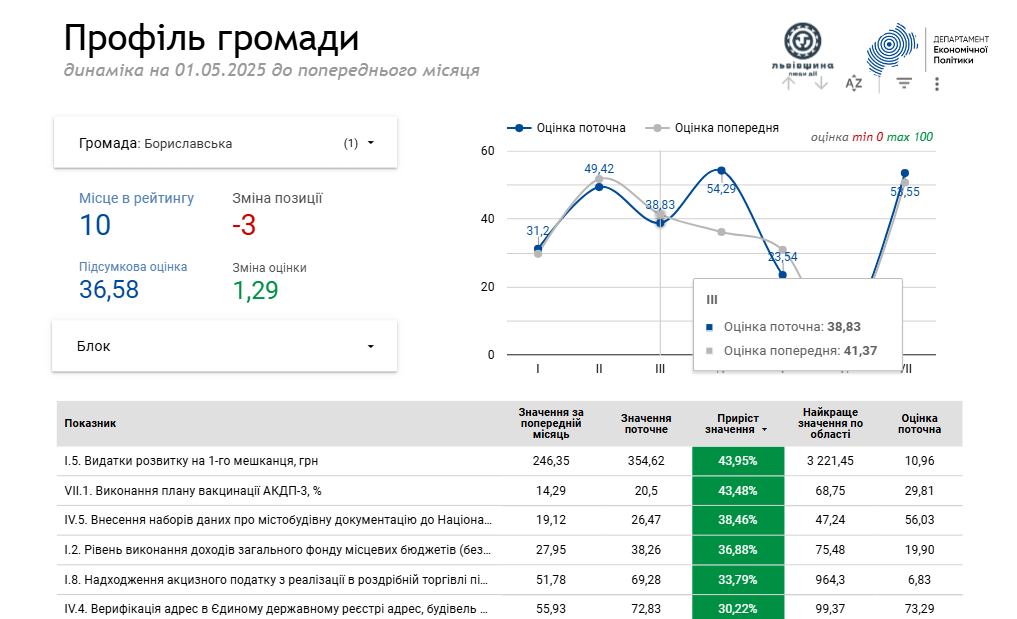Click the drill up arrow icon

[788, 83]
